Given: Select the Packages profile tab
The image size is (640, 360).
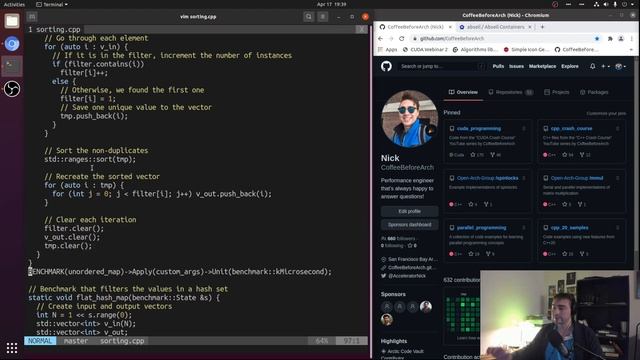Looking at the screenshot, I should (x=594, y=92).
